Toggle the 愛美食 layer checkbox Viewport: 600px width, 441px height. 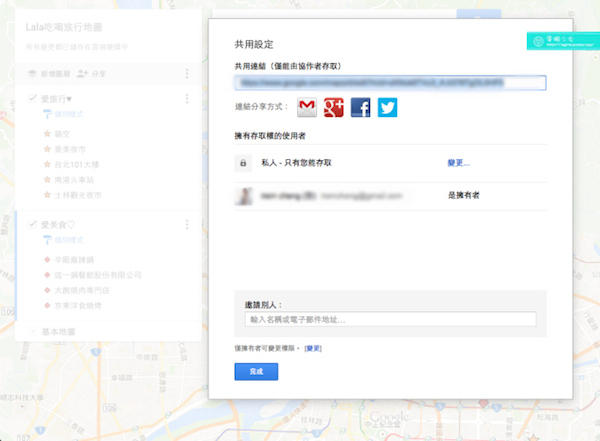pyautogui.click(x=32, y=225)
